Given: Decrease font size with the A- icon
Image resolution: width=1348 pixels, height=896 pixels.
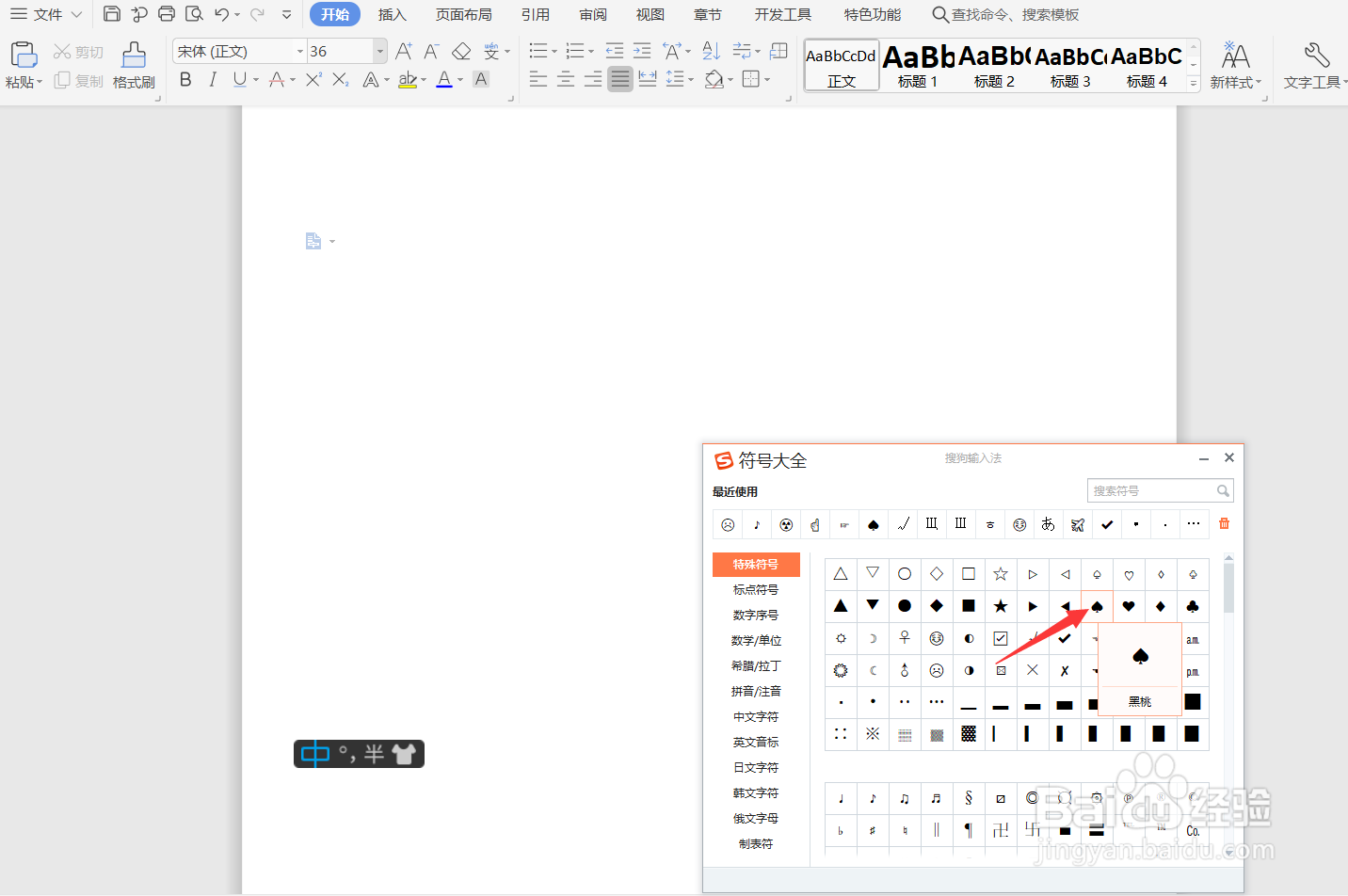Looking at the screenshot, I should click(x=431, y=51).
